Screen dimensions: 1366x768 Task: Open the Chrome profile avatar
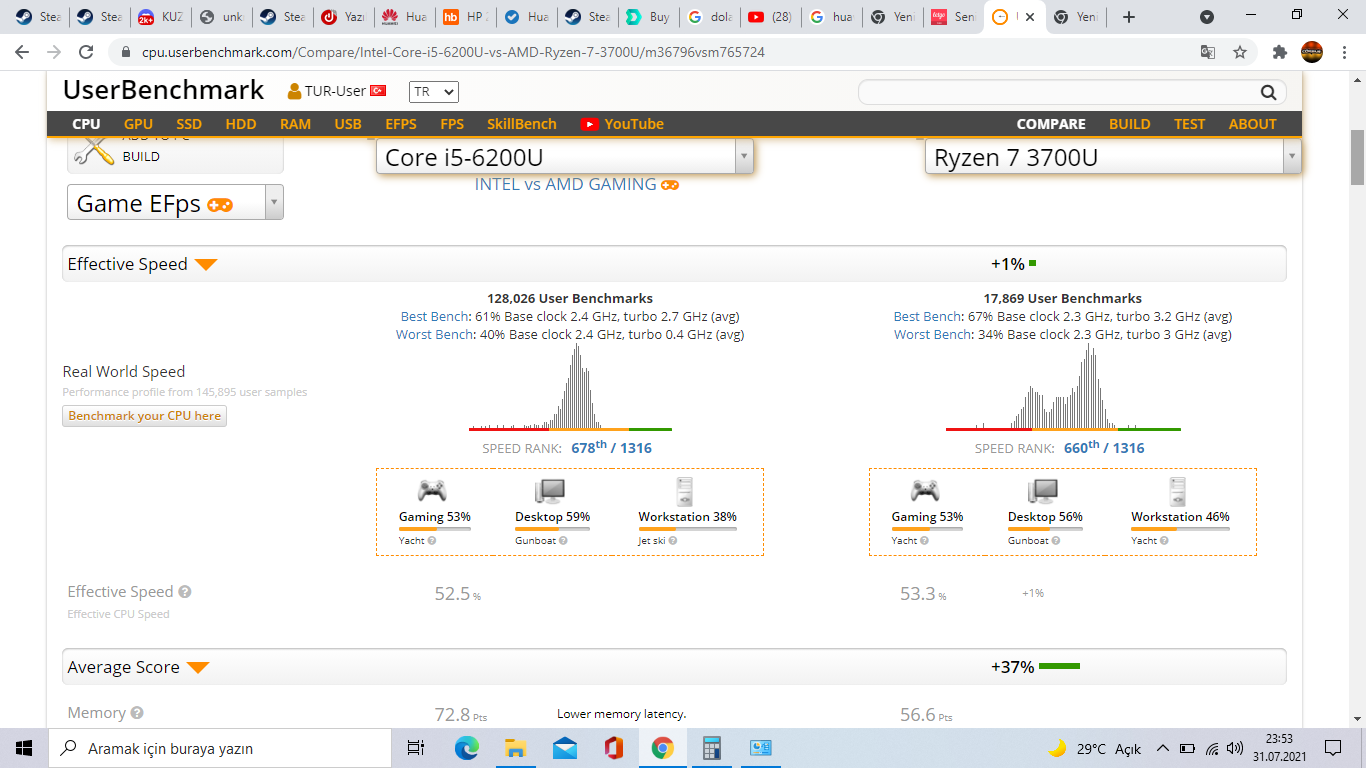1312,52
